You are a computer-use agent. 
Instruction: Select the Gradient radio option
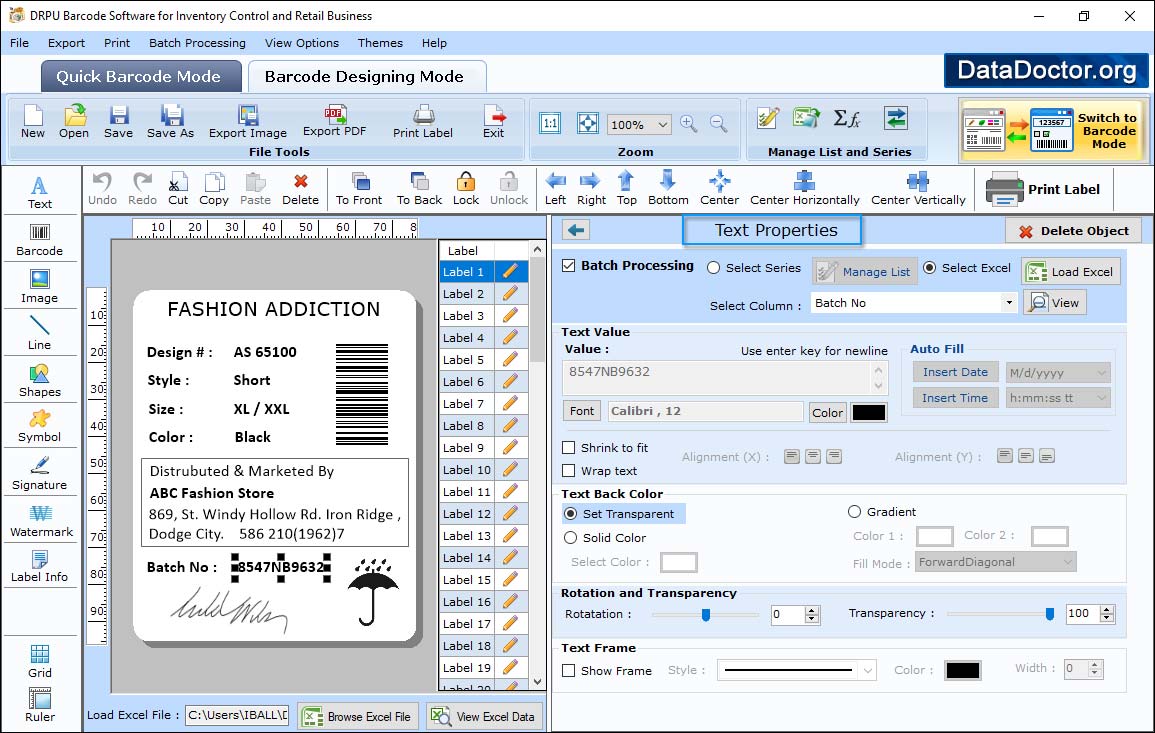pyautogui.click(x=854, y=511)
